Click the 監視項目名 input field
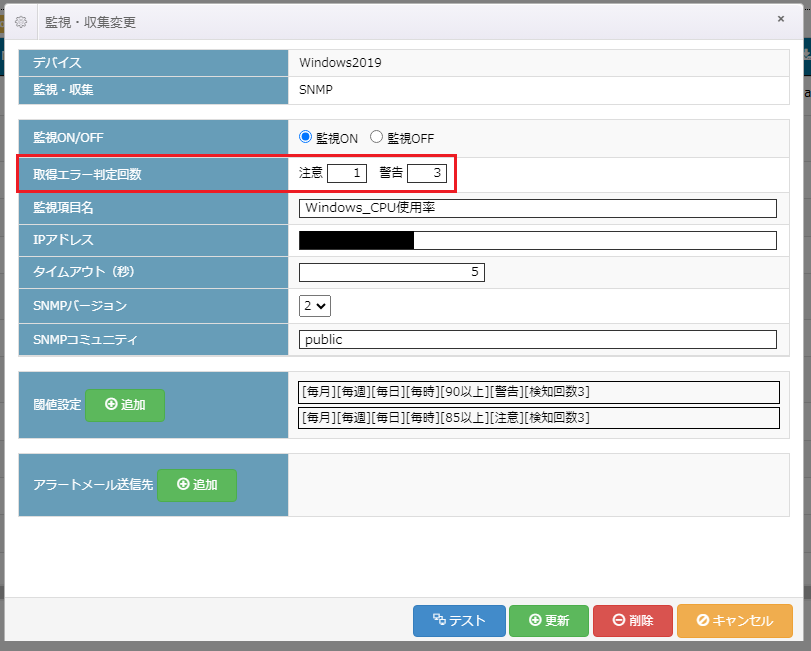 coord(538,208)
